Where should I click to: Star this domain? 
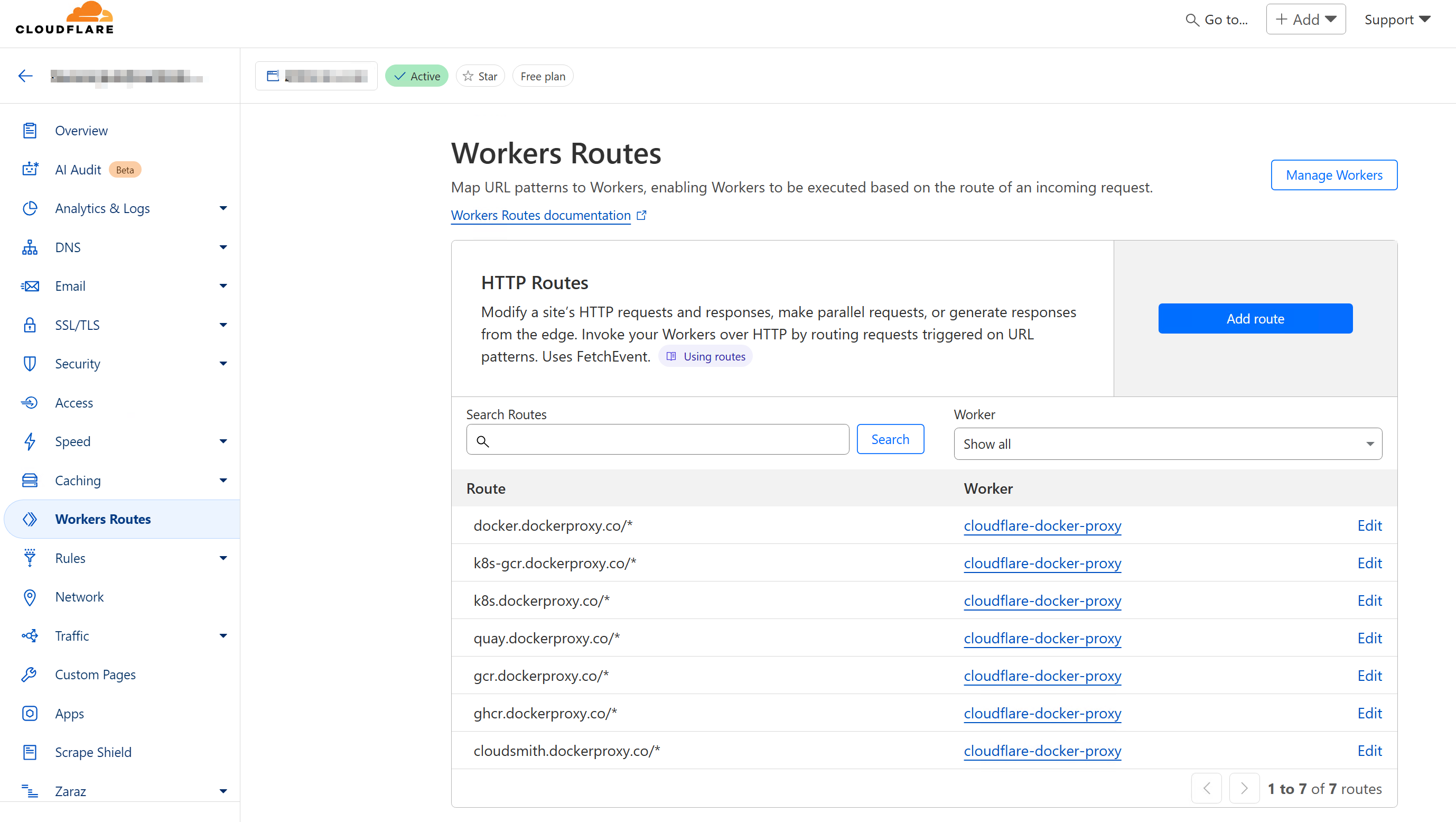[480, 76]
